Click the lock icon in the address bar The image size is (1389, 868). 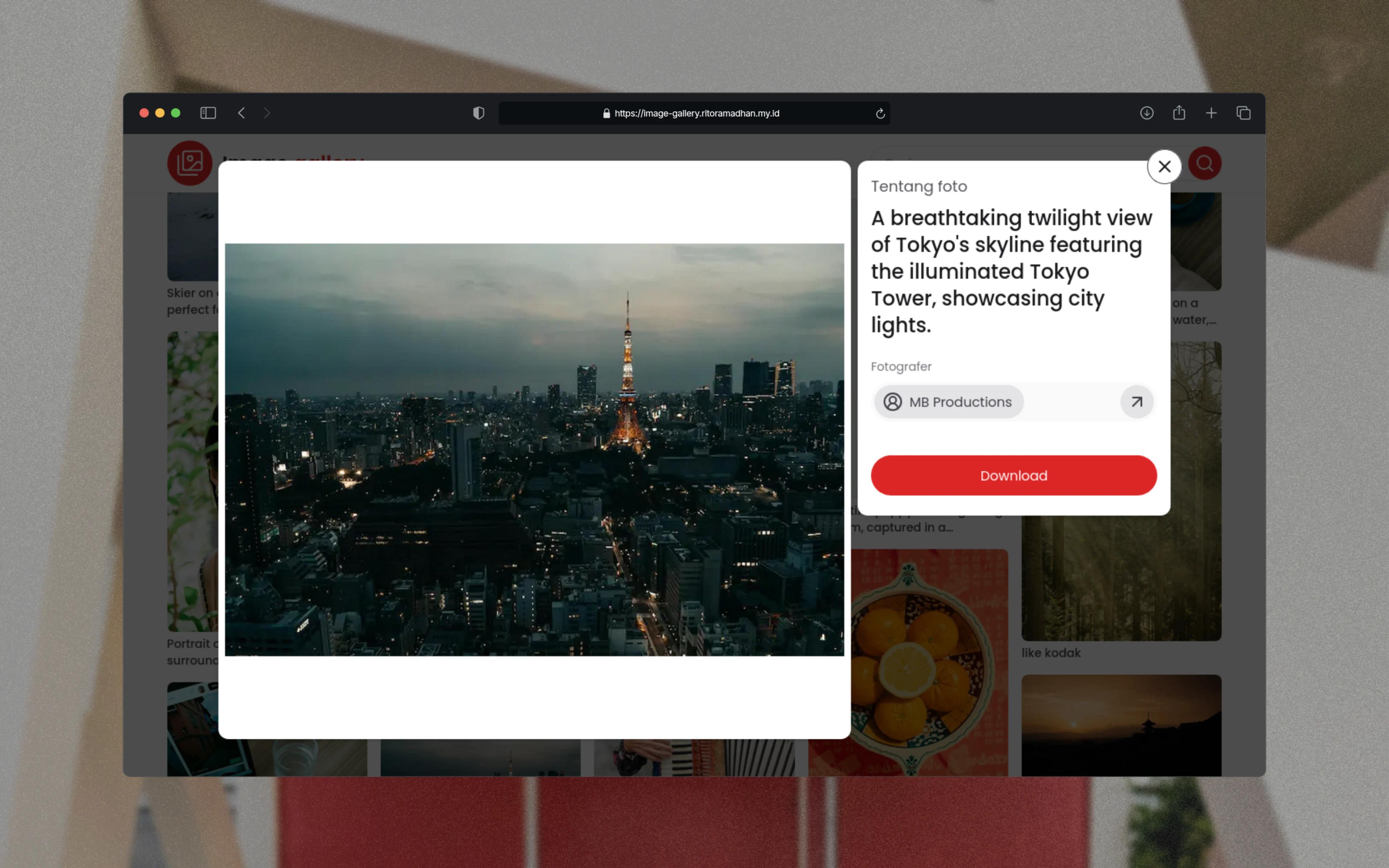(x=606, y=114)
